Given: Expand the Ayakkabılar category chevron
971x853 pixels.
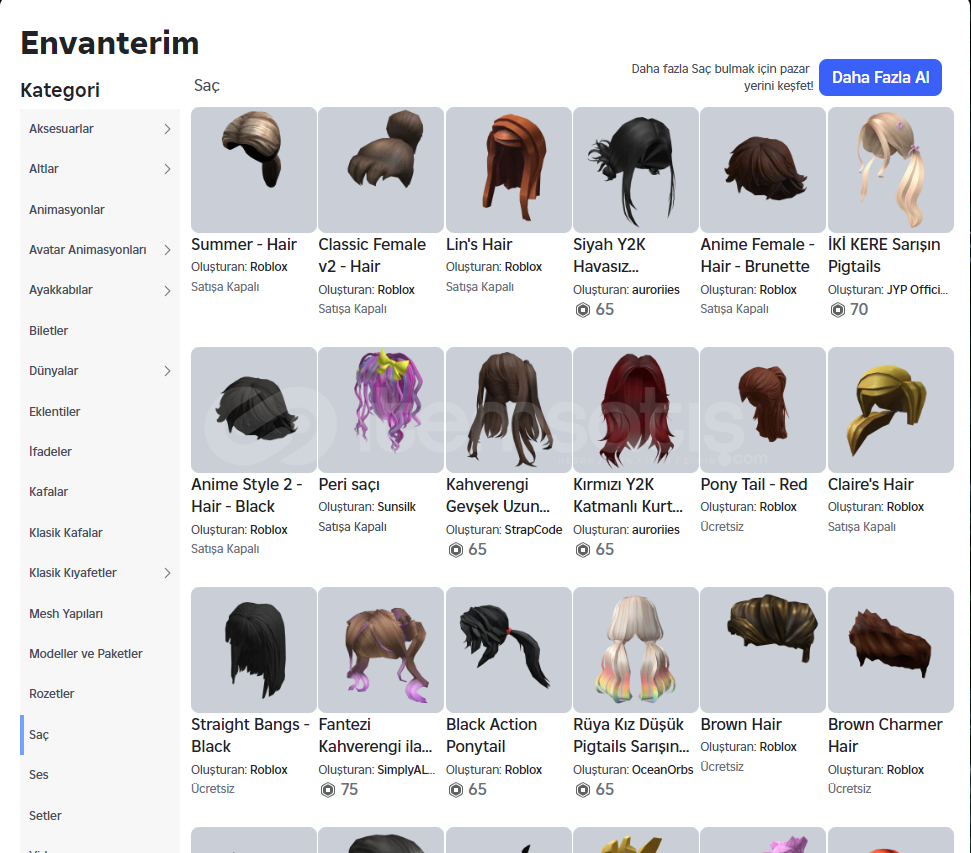Looking at the screenshot, I should tap(167, 291).
